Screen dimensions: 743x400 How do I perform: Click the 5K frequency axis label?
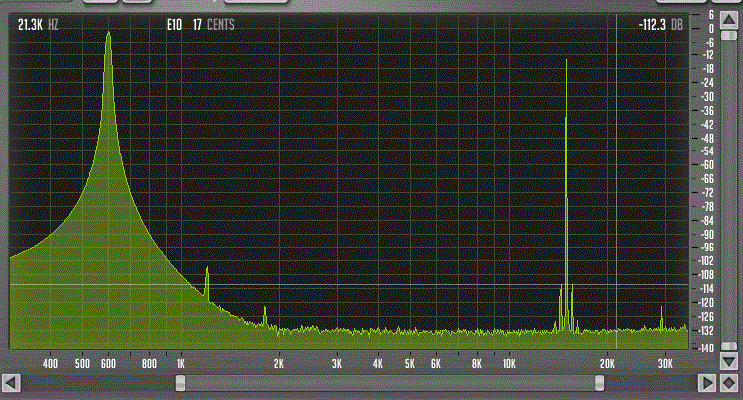tap(409, 364)
